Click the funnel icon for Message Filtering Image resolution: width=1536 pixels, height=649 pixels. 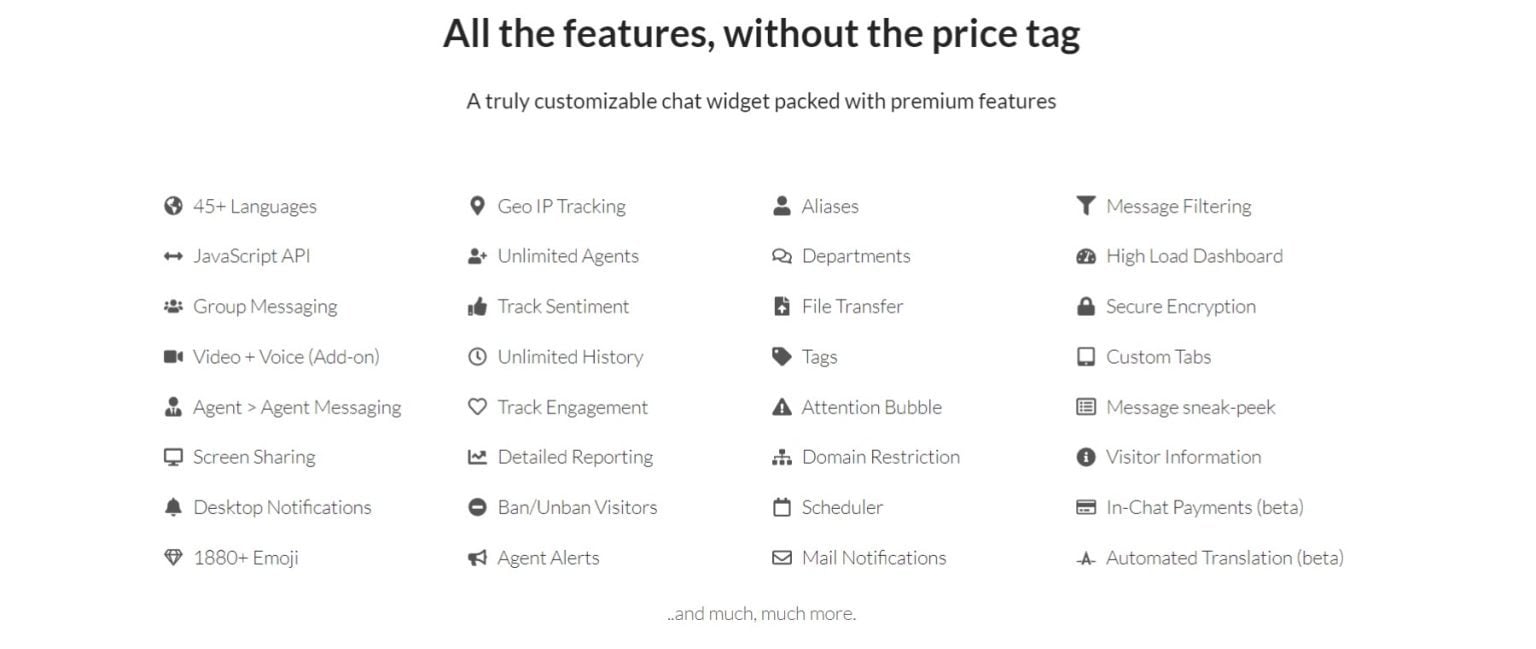click(1085, 206)
